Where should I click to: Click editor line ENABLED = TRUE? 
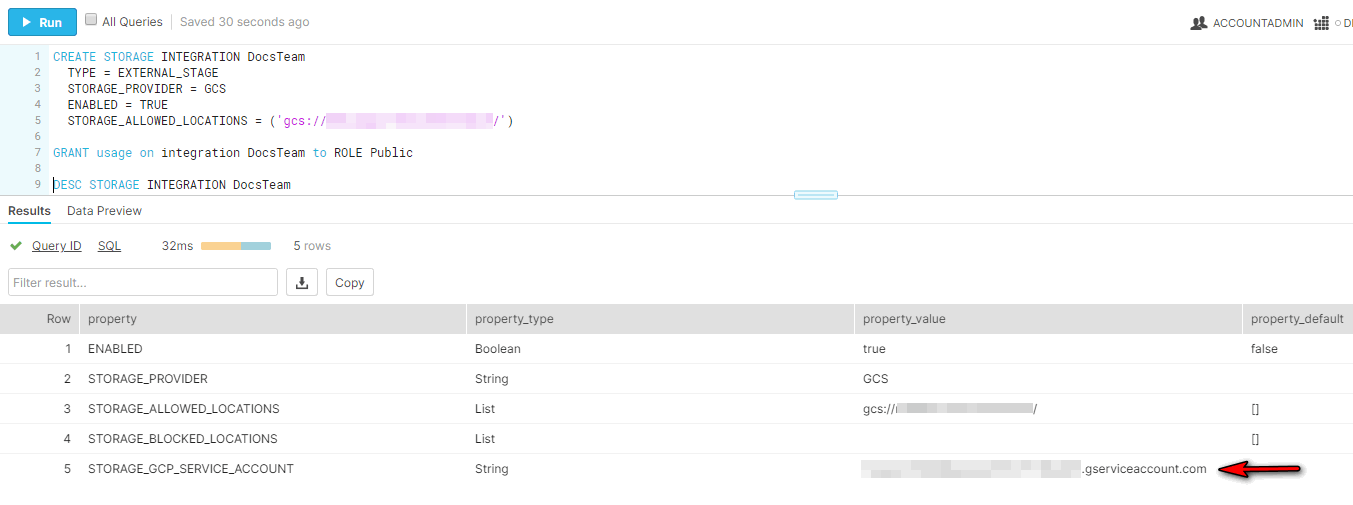118,105
